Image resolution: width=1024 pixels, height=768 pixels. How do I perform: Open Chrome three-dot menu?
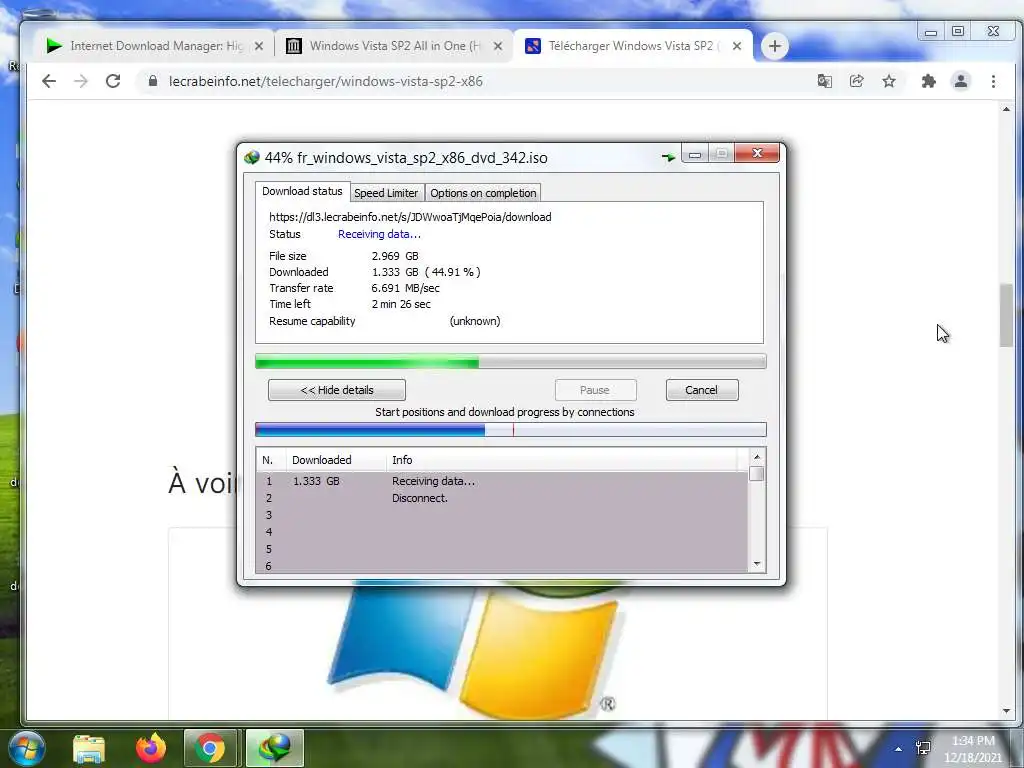pos(993,81)
